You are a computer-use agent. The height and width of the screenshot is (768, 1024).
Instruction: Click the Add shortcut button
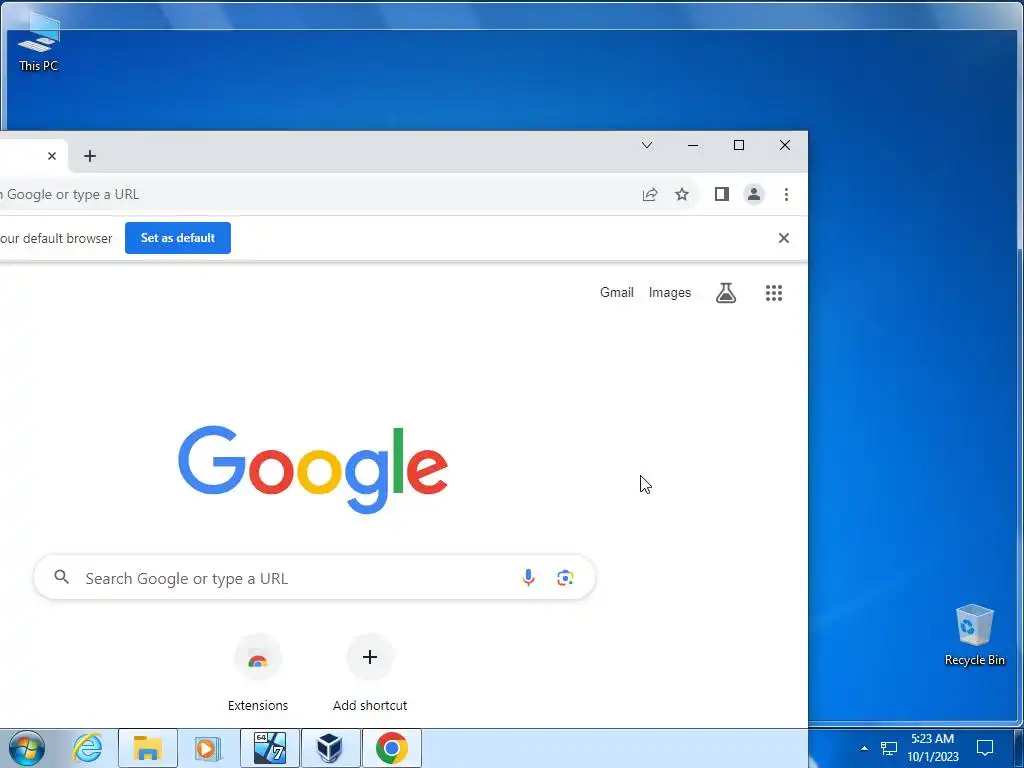pos(370,673)
